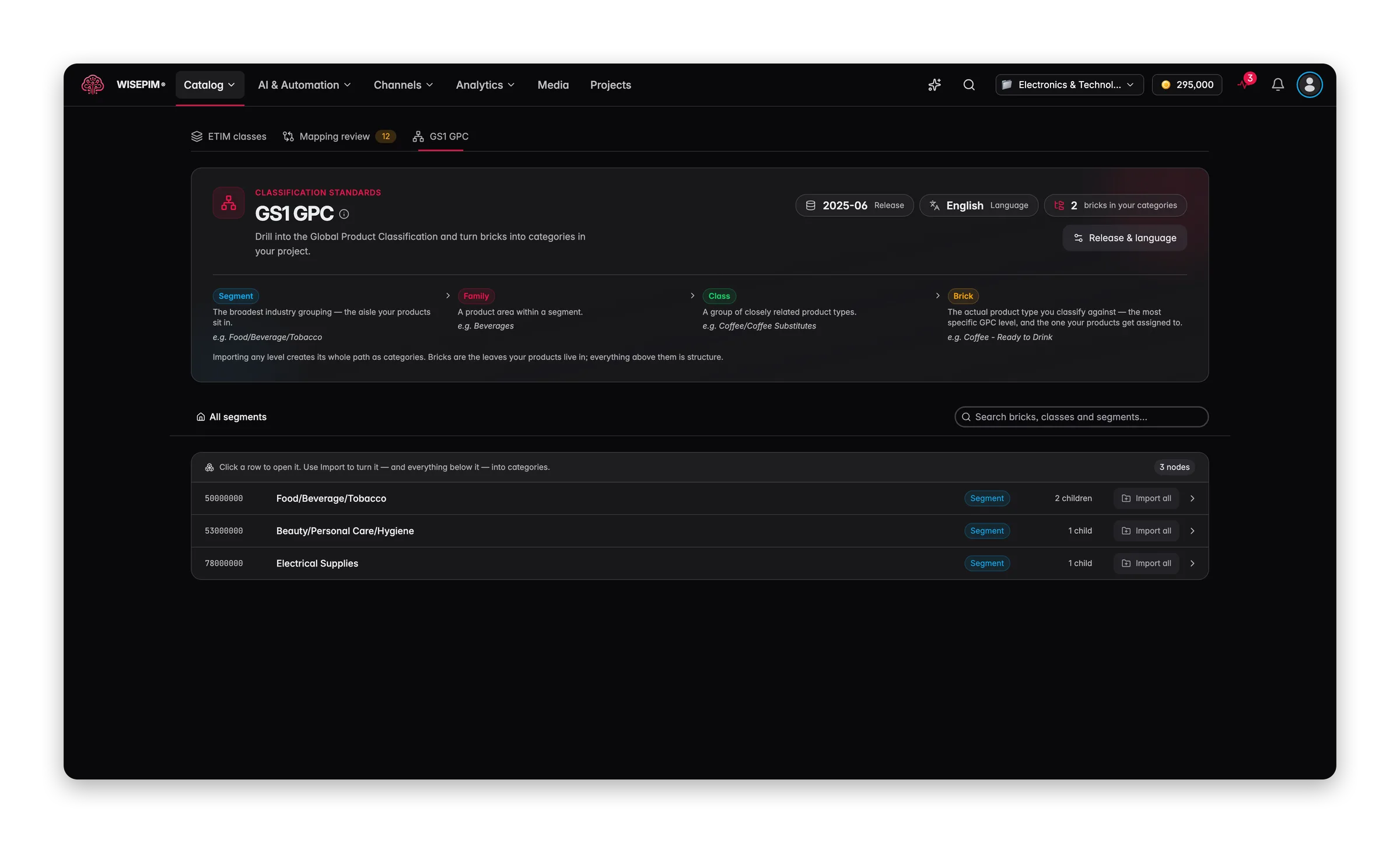This screenshot has height=843, width=1400.
Task: Click the WisePIM brain logo
Action: pos(93,85)
